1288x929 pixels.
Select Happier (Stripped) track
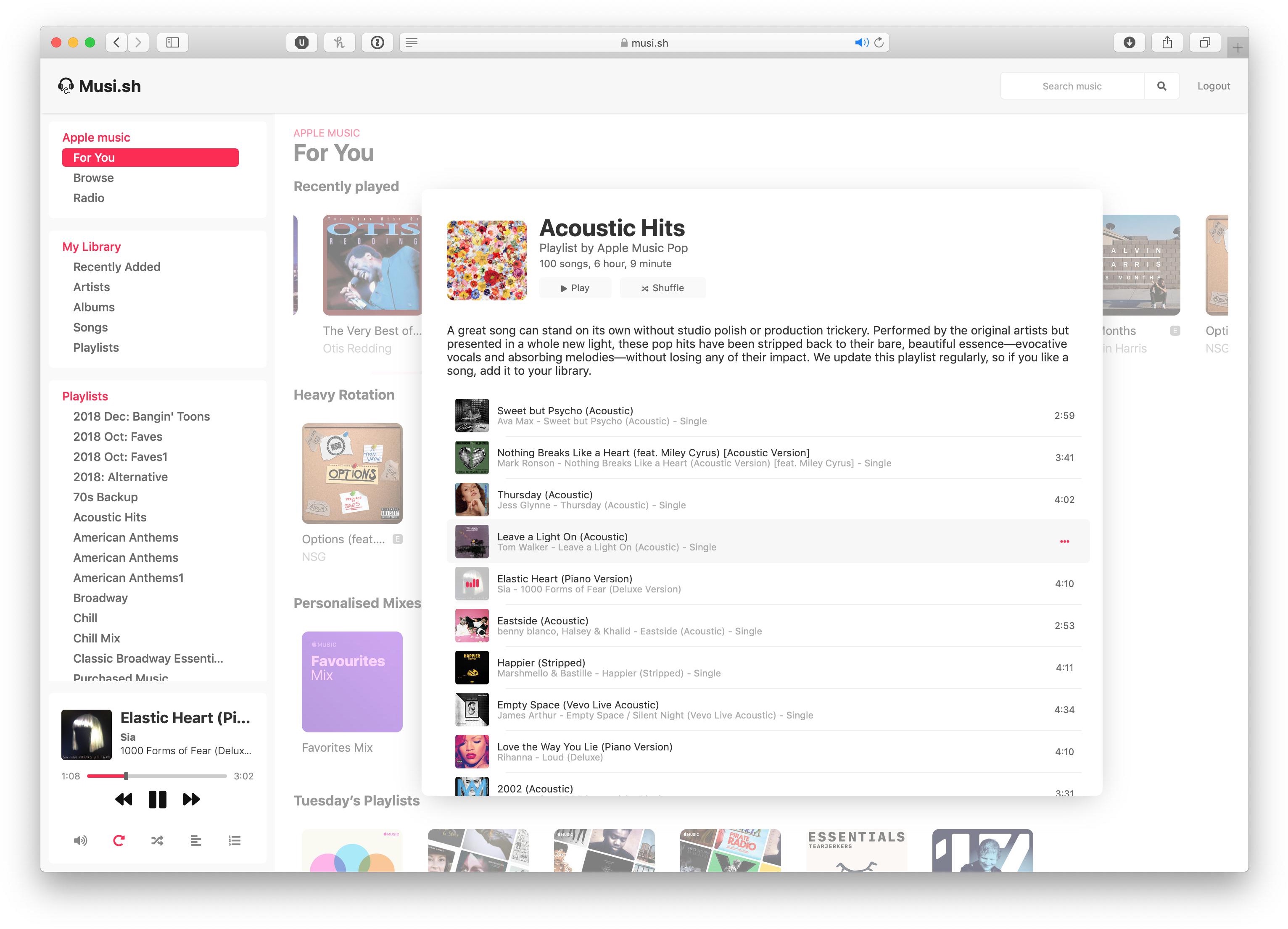pos(768,667)
